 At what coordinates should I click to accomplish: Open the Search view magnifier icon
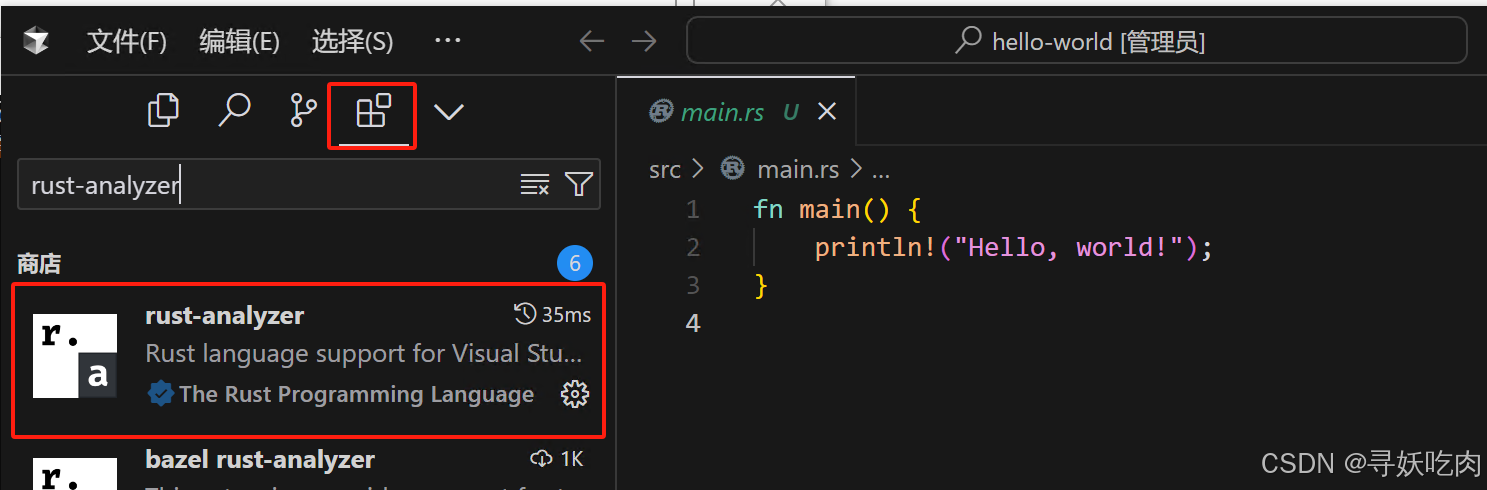[x=233, y=110]
